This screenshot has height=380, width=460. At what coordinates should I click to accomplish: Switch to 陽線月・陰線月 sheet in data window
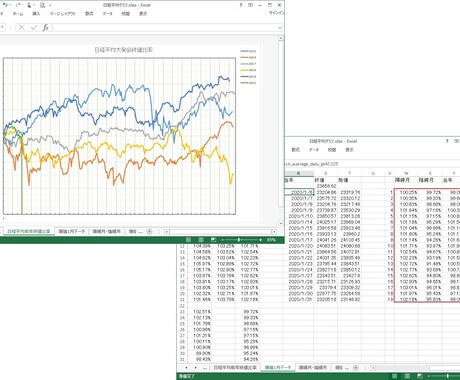[x=312, y=367]
